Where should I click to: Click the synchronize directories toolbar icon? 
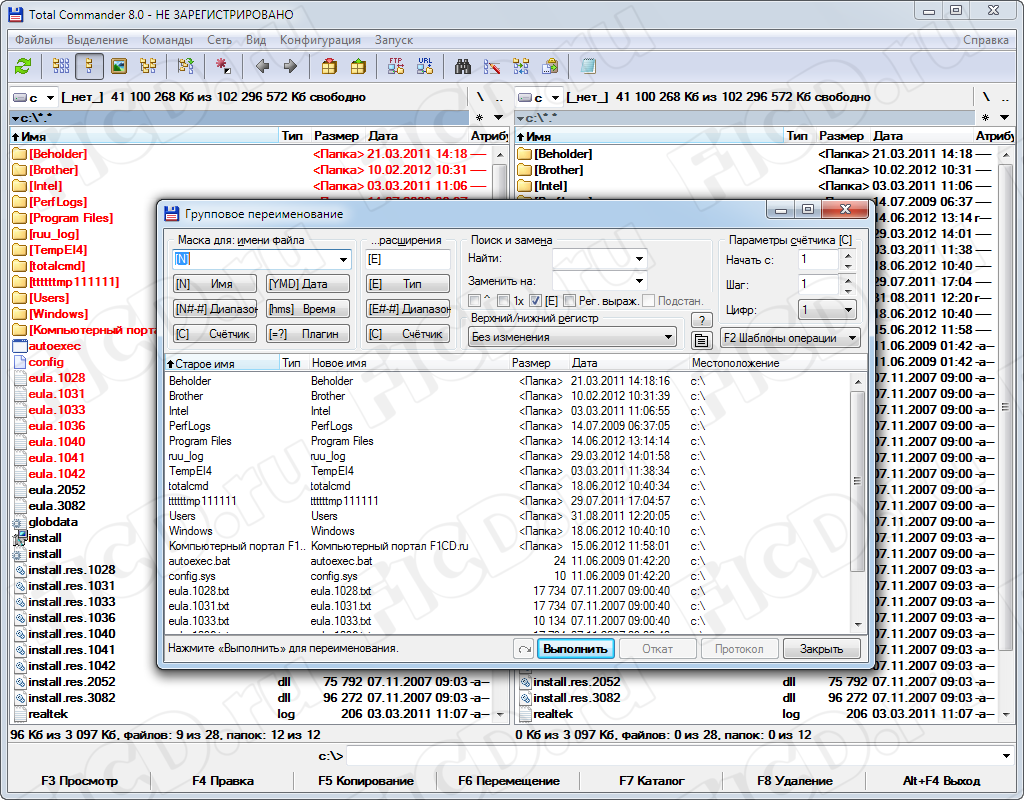[521, 66]
